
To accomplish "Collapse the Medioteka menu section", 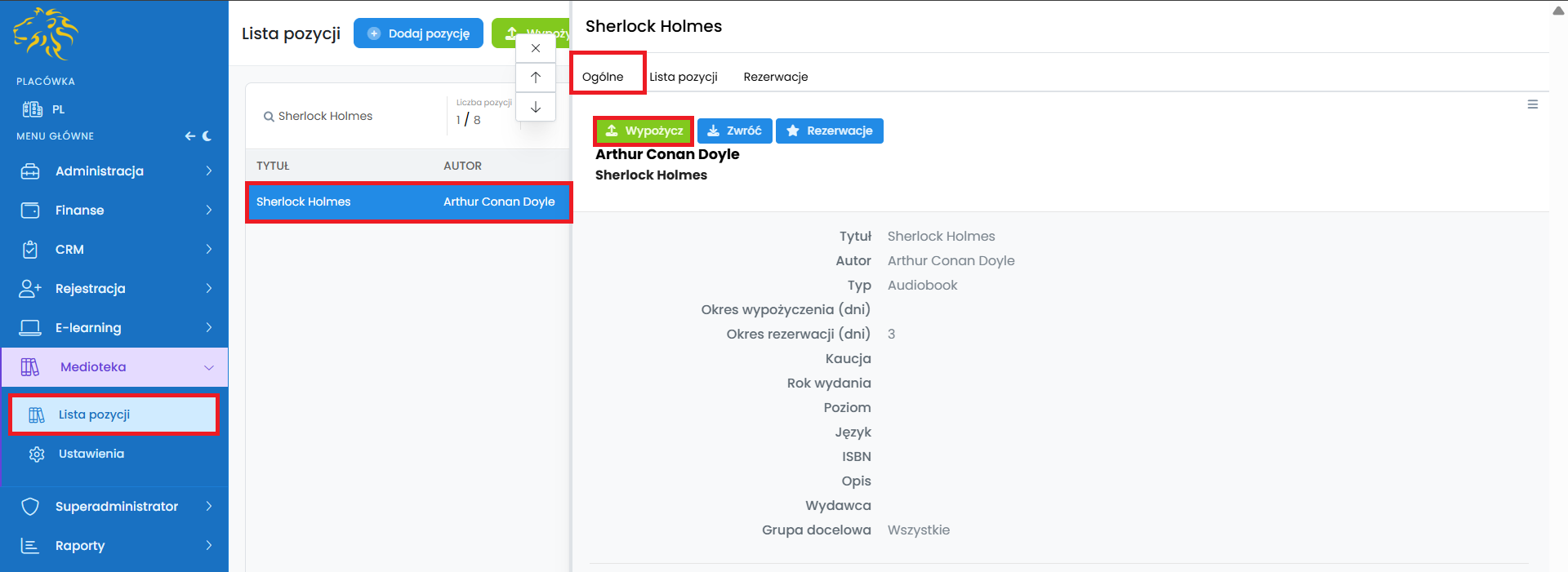I will pyautogui.click(x=114, y=367).
